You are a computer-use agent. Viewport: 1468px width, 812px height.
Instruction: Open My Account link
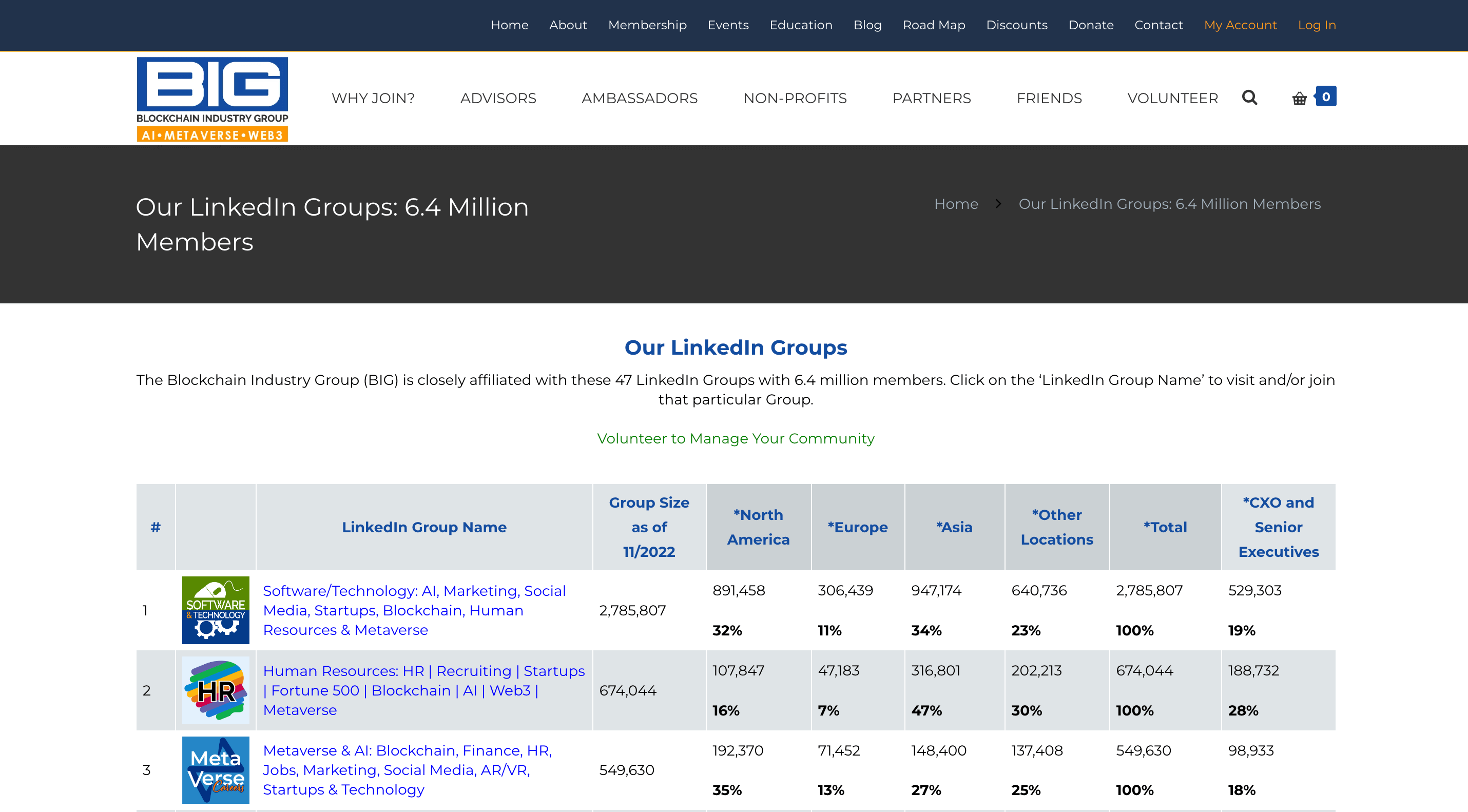click(1240, 25)
